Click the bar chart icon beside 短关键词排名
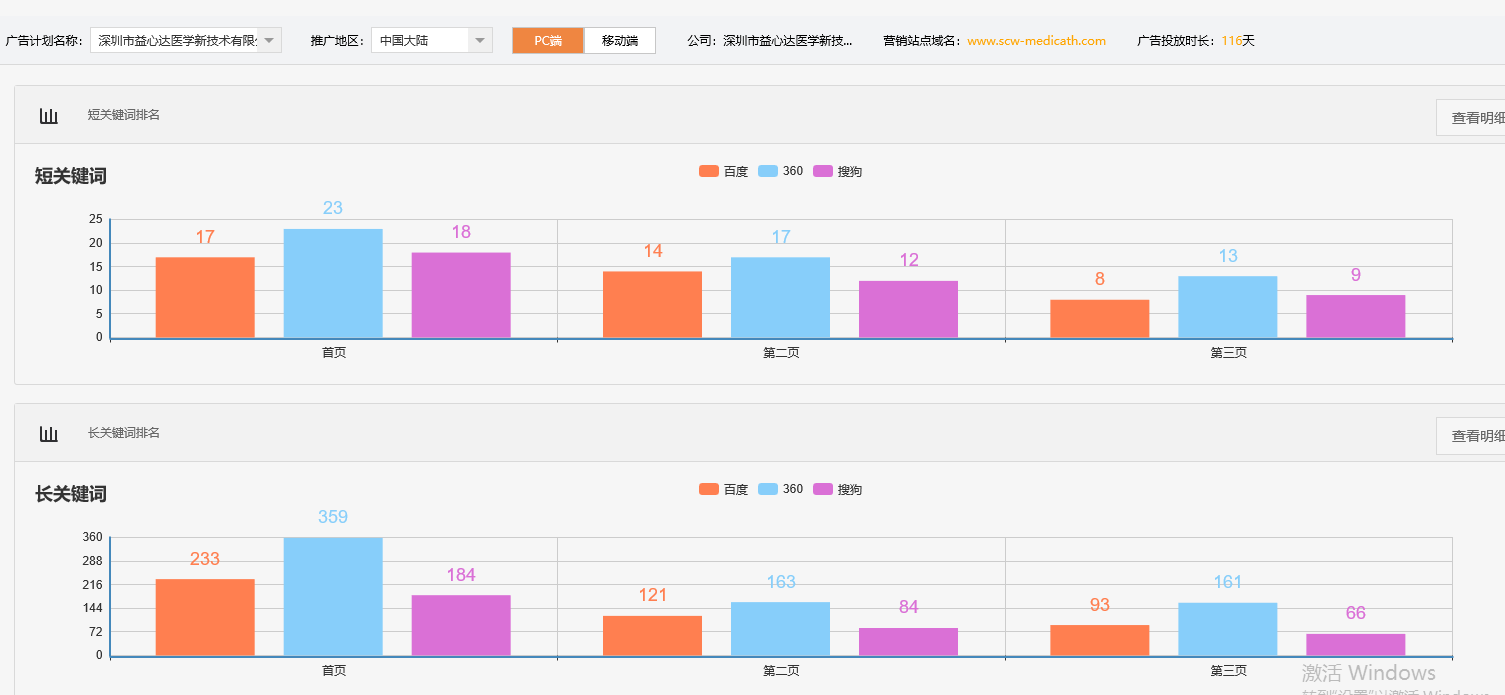The height and width of the screenshot is (695, 1505). [x=48, y=116]
